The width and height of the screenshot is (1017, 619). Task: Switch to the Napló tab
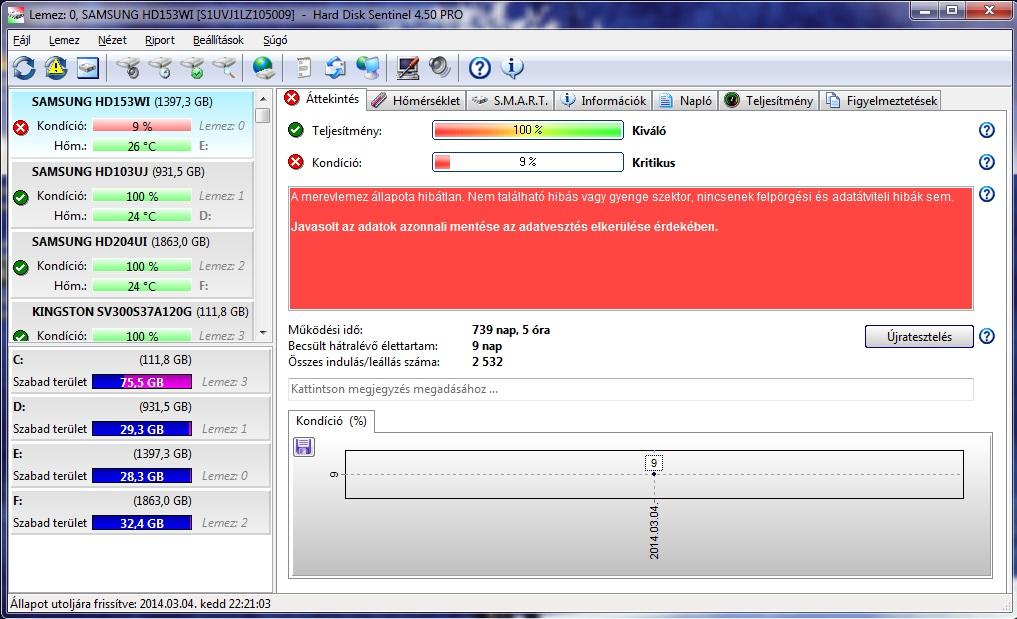[x=686, y=101]
